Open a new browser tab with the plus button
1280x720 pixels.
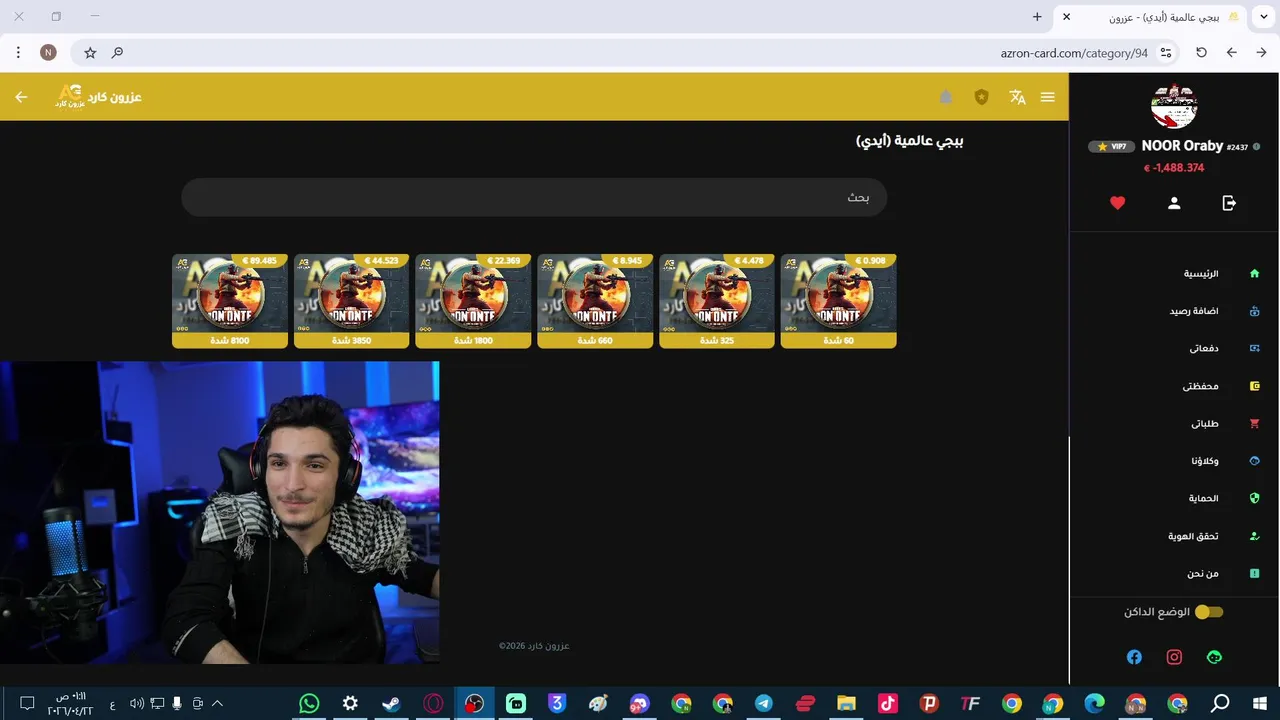point(1037,17)
